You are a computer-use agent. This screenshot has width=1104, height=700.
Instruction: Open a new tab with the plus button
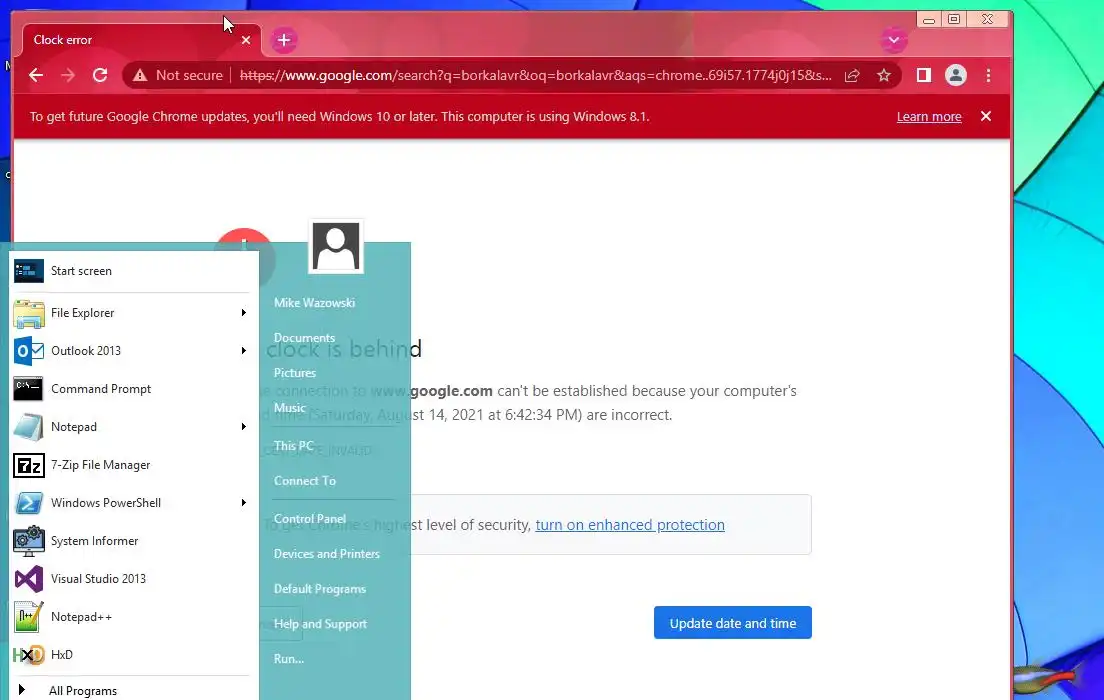pyautogui.click(x=284, y=40)
